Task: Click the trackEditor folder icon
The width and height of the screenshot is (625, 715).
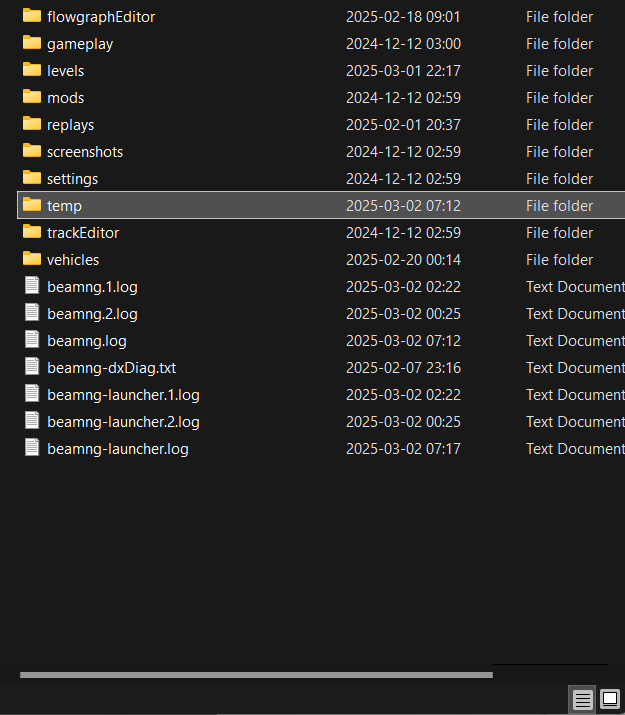Action: [x=32, y=232]
